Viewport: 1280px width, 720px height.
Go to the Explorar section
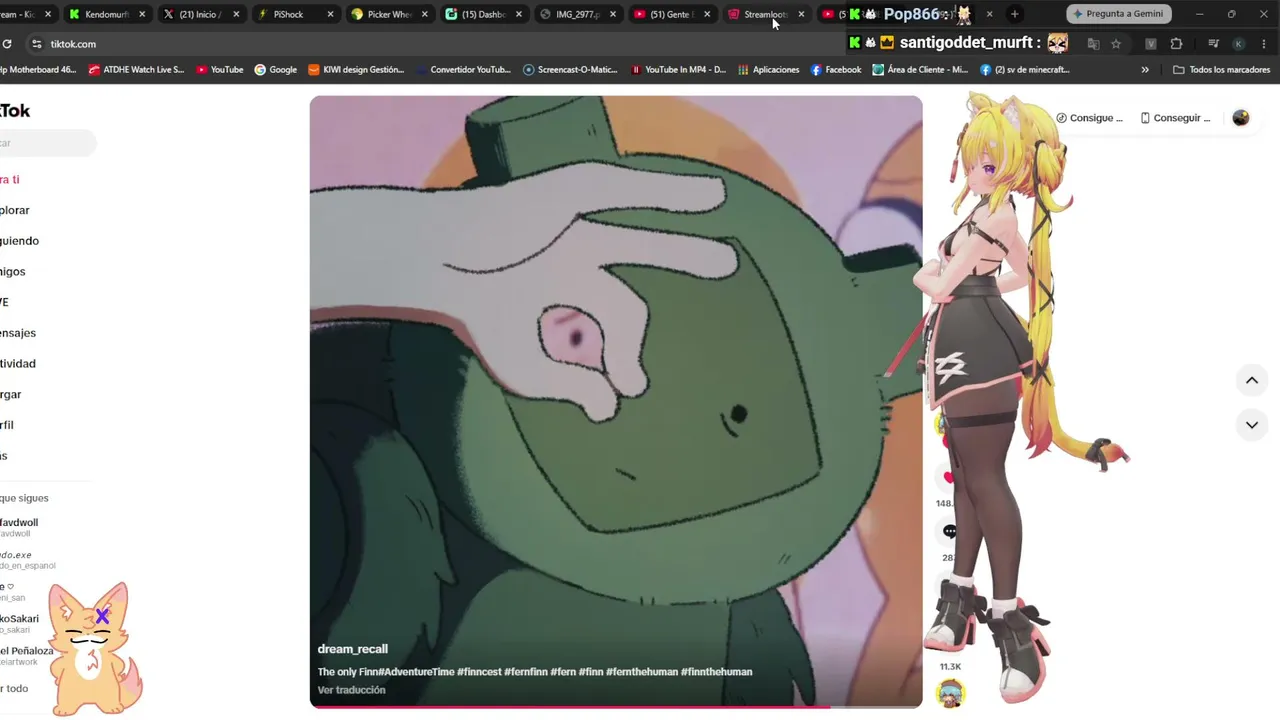coord(15,210)
